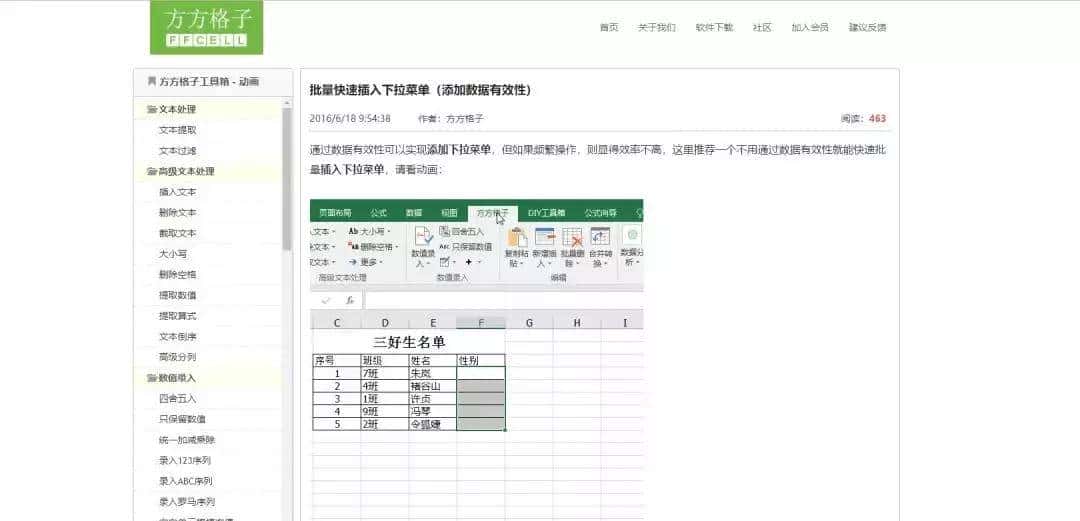Screen dimensions: 1080x521
Task: Click the cell containing 9班
Action: [385, 411]
